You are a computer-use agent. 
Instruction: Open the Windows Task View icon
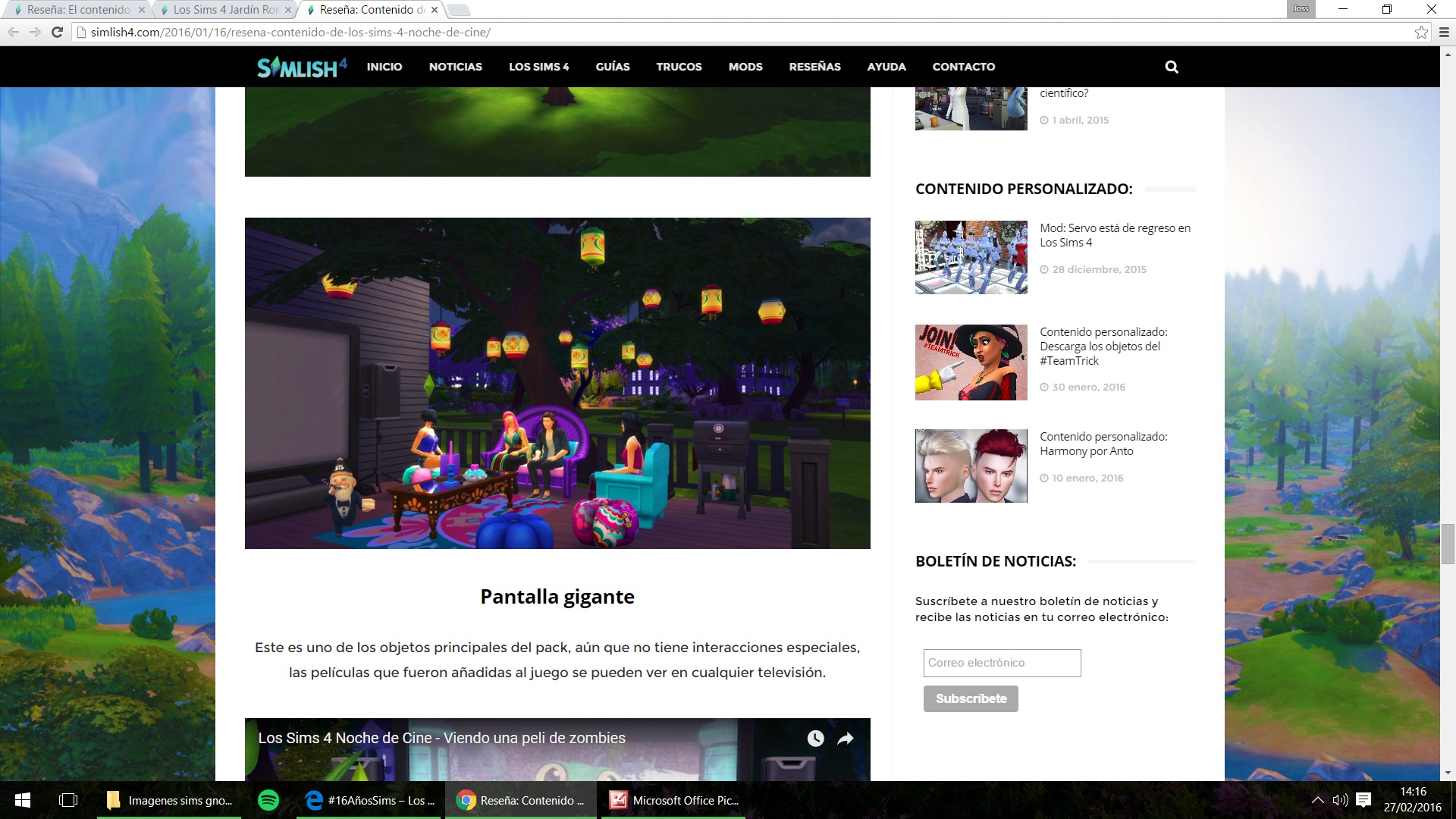coord(68,800)
